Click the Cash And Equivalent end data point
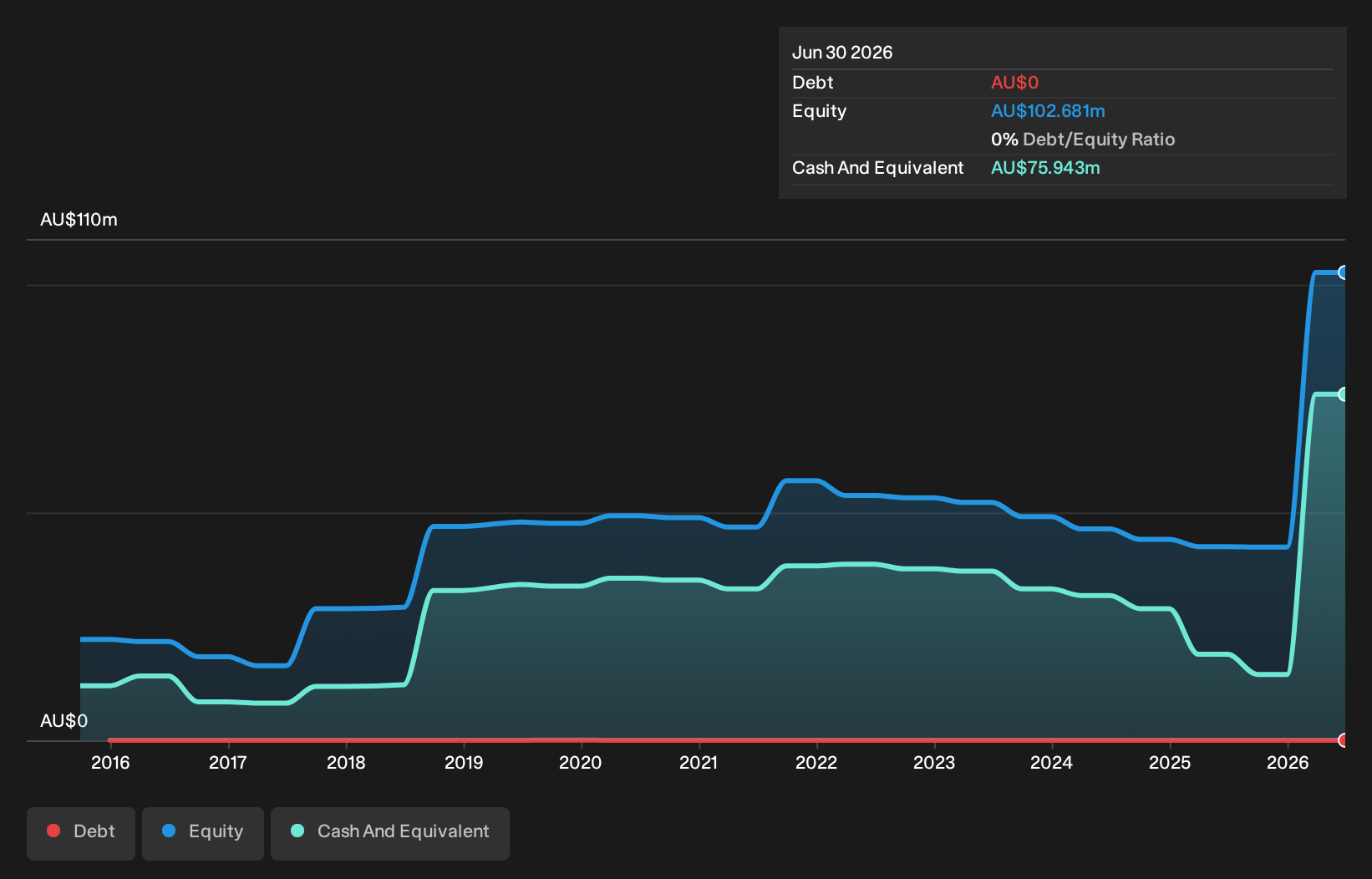Viewport: 1372px width, 879px height. [x=1344, y=394]
